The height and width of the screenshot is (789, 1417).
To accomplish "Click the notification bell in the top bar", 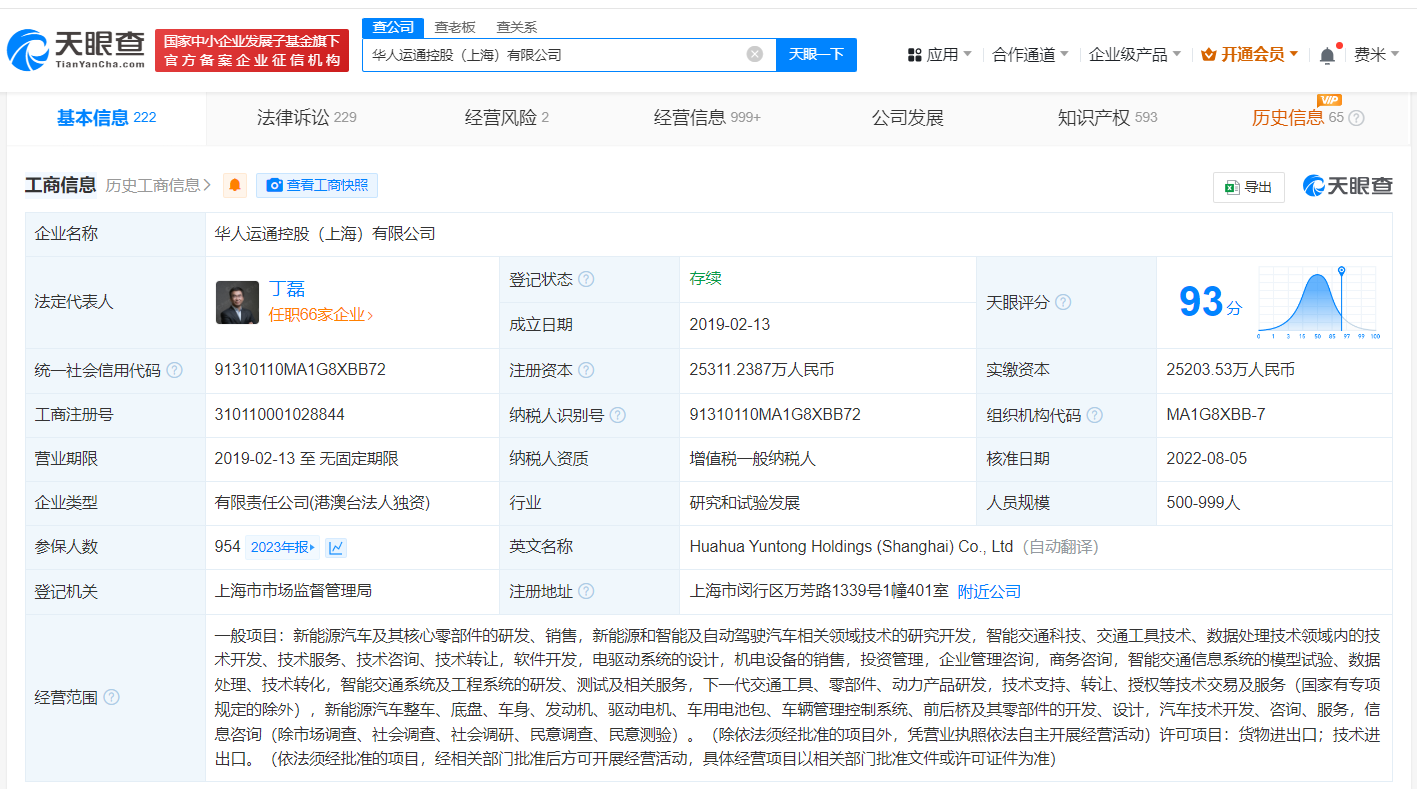I will coord(1327,55).
